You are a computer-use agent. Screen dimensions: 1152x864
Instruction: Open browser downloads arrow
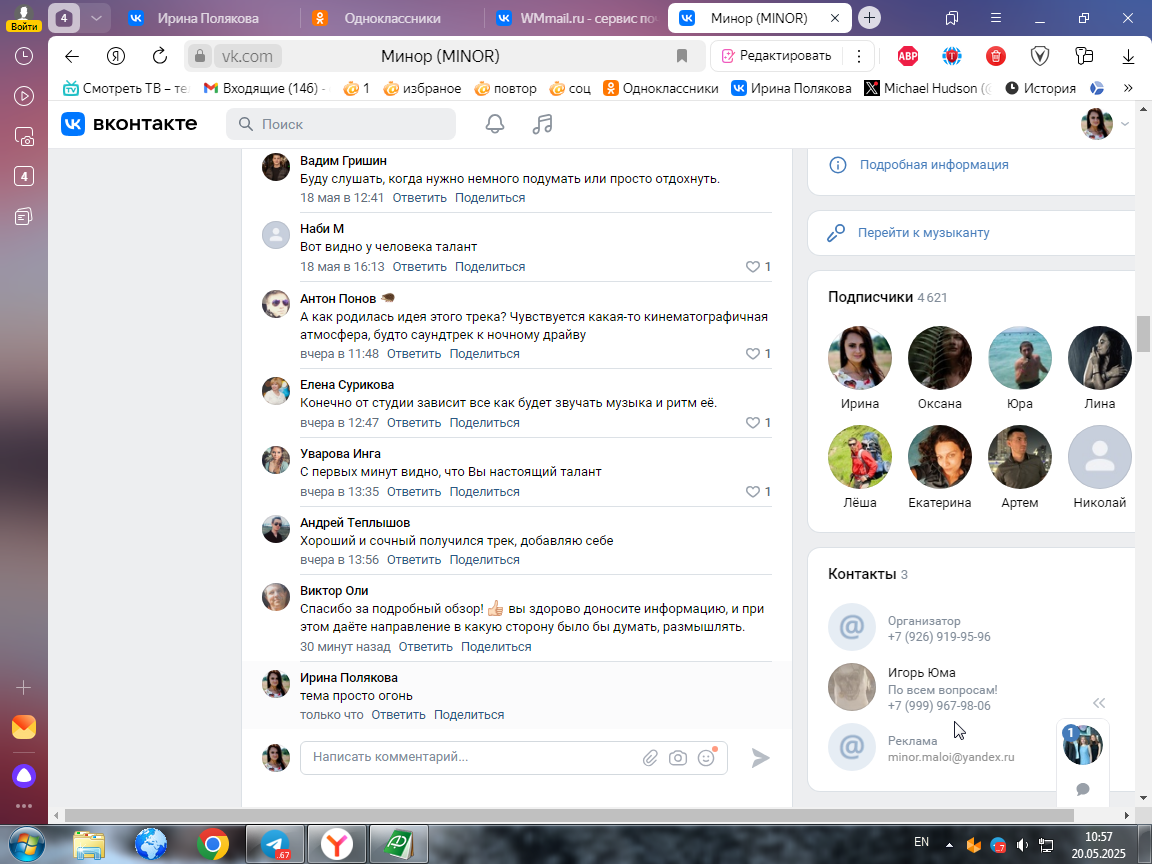1128,56
